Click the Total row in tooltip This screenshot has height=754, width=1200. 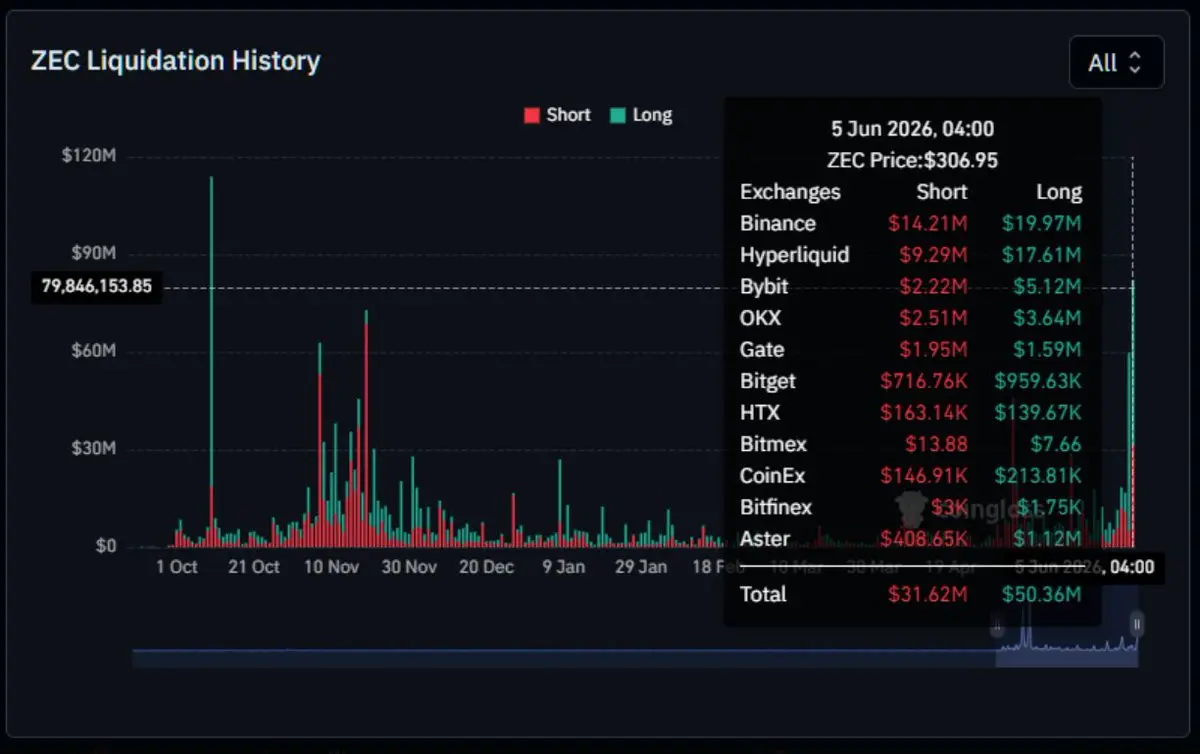[911, 594]
